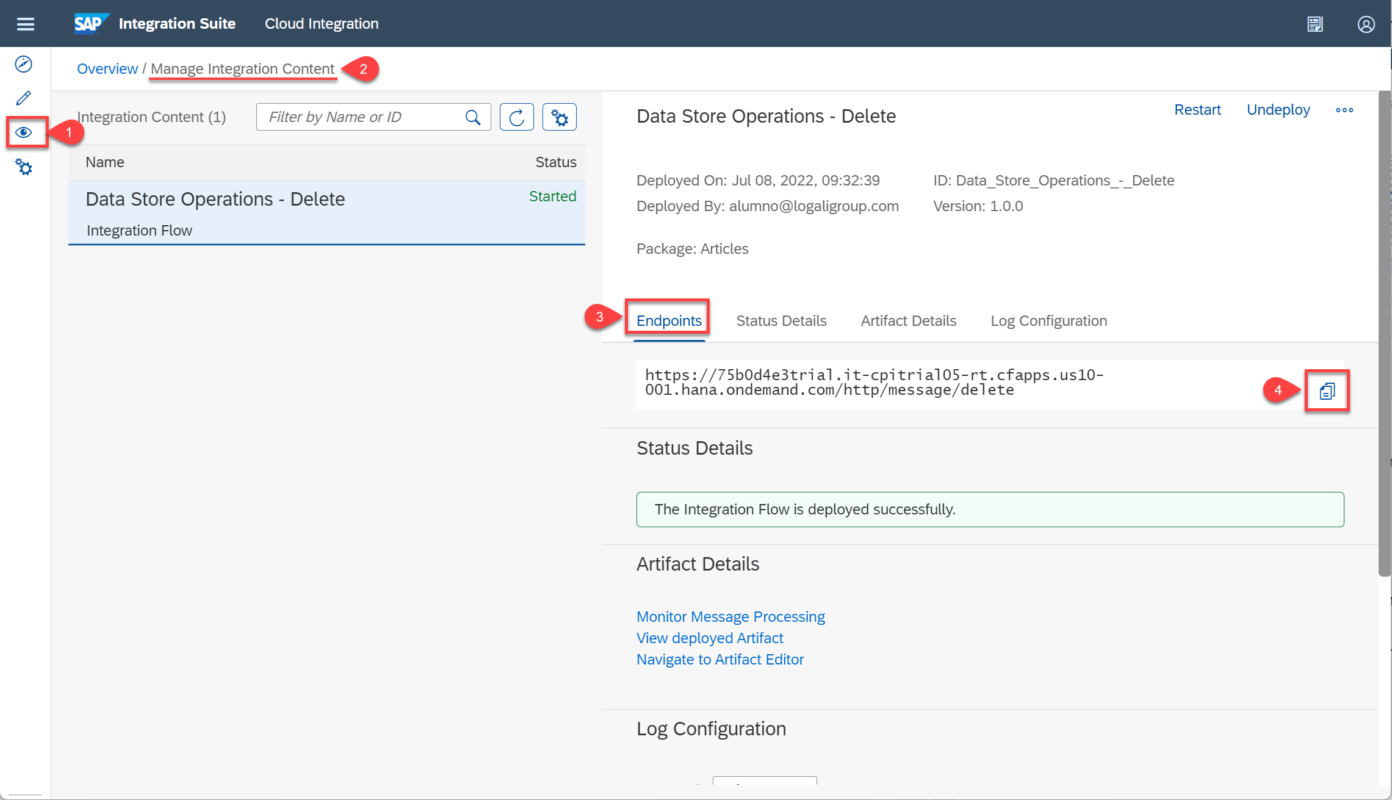
Task: Open the Settings gears icon in sidebar
Action: coord(24,167)
